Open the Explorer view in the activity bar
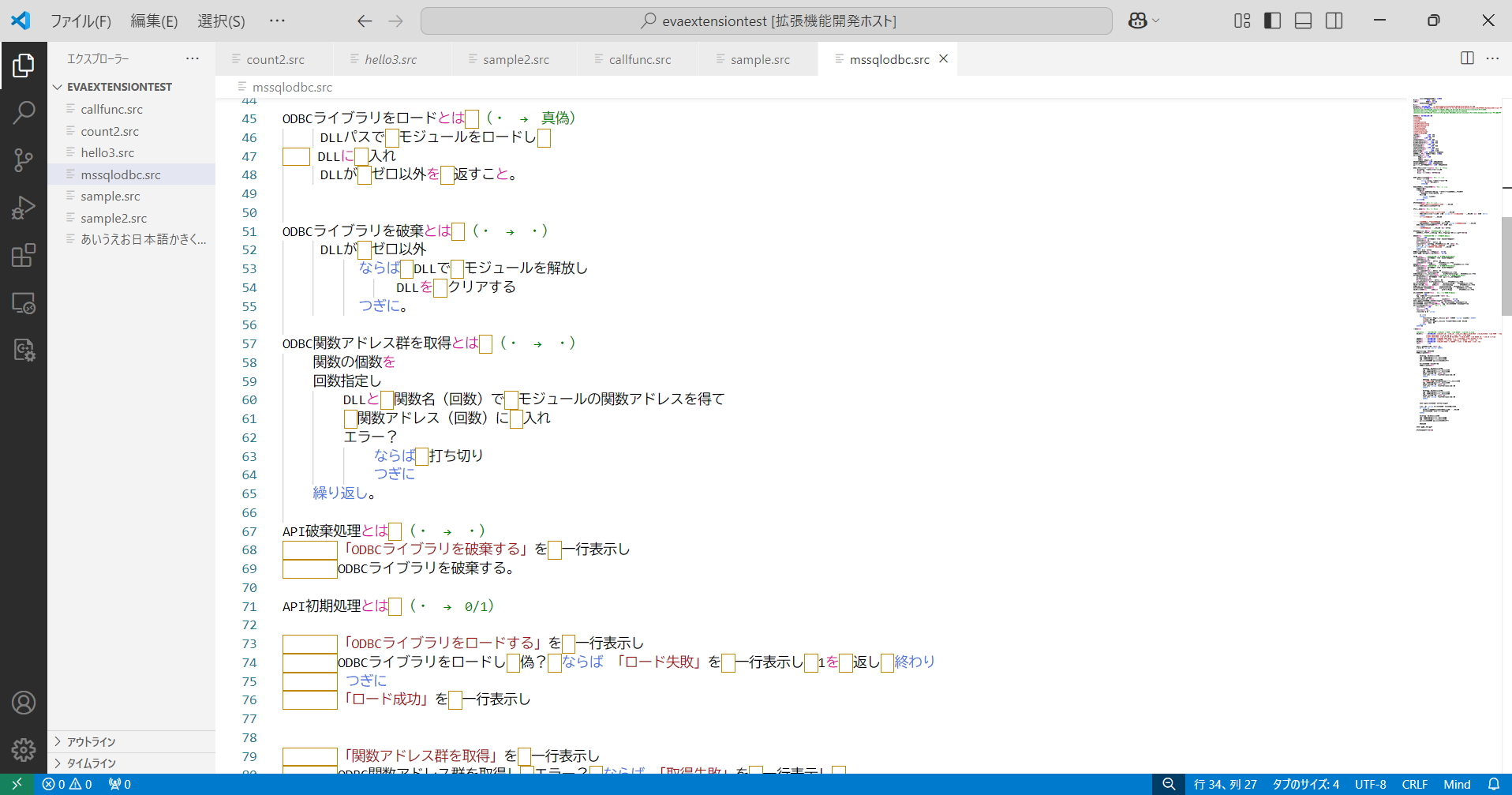1512x795 pixels. [x=23, y=66]
